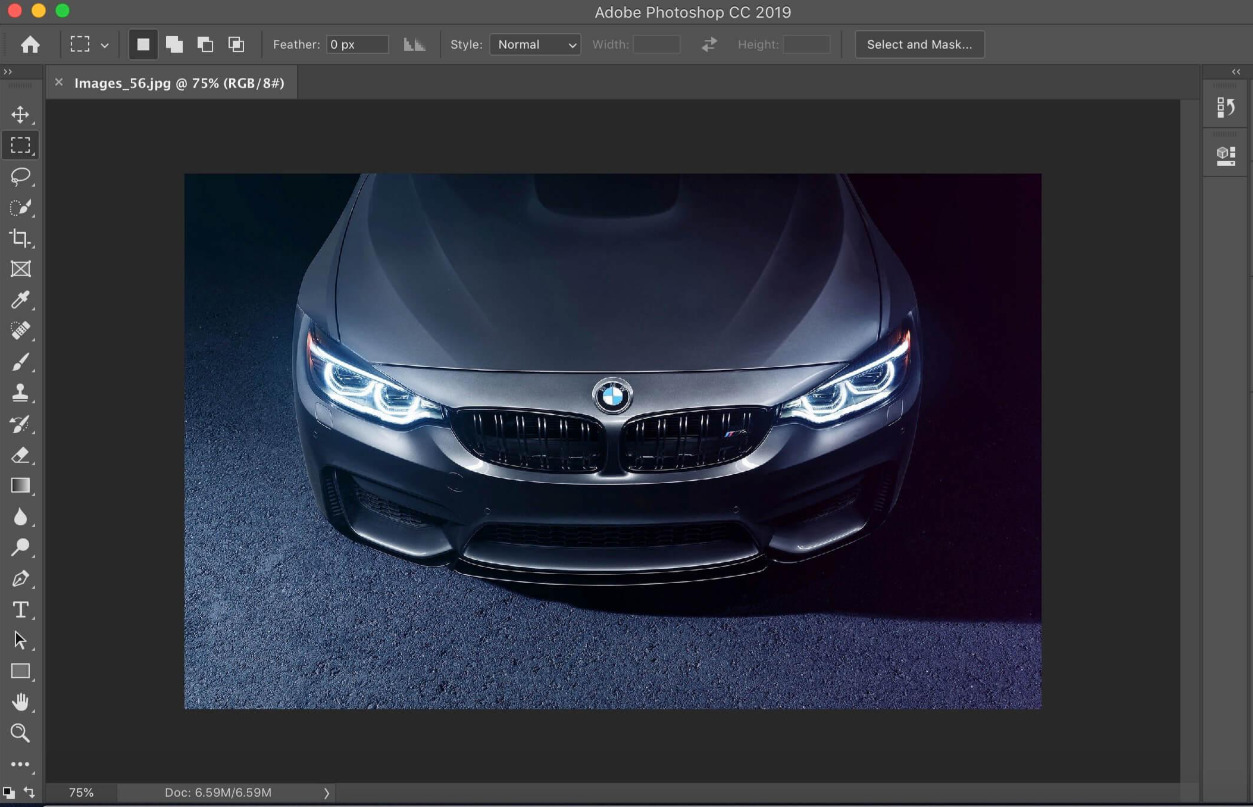Click the Select and Mask button

(x=920, y=45)
